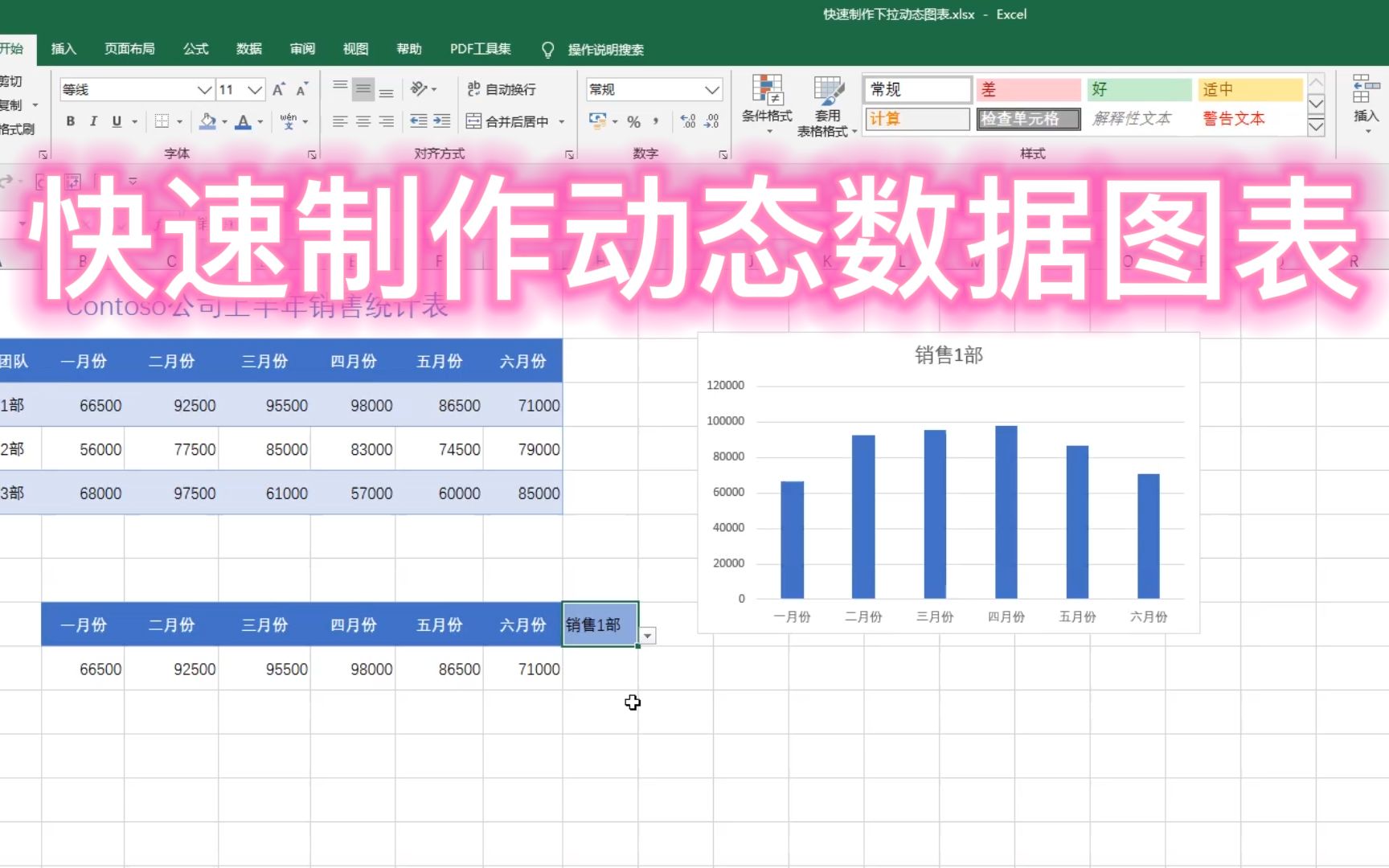This screenshot has height=868, width=1389.
Task: Click the Decrease Decimal icon
Action: (x=712, y=121)
